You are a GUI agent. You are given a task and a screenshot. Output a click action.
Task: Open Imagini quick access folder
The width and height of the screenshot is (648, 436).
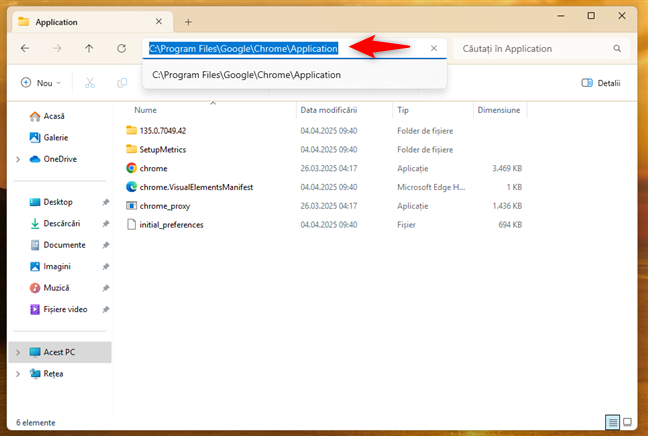(57, 267)
